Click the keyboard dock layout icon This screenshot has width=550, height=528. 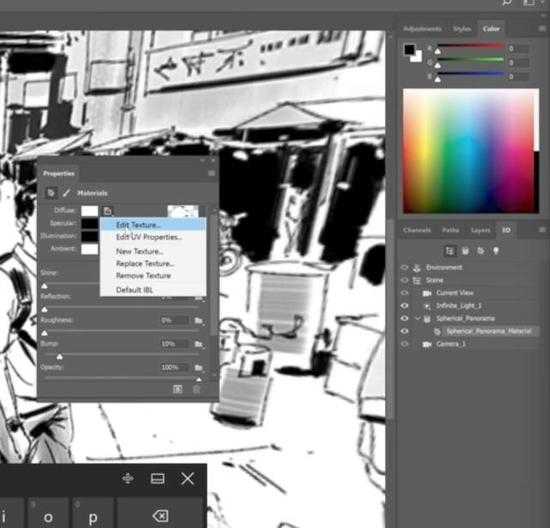[x=157, y=479]
